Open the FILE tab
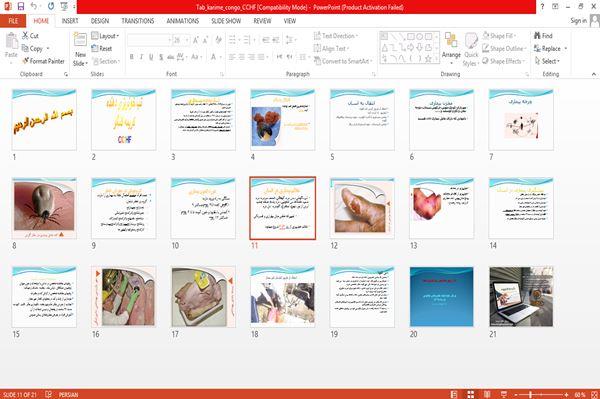This screenshot has width=600, height=399. click(13, 21)
